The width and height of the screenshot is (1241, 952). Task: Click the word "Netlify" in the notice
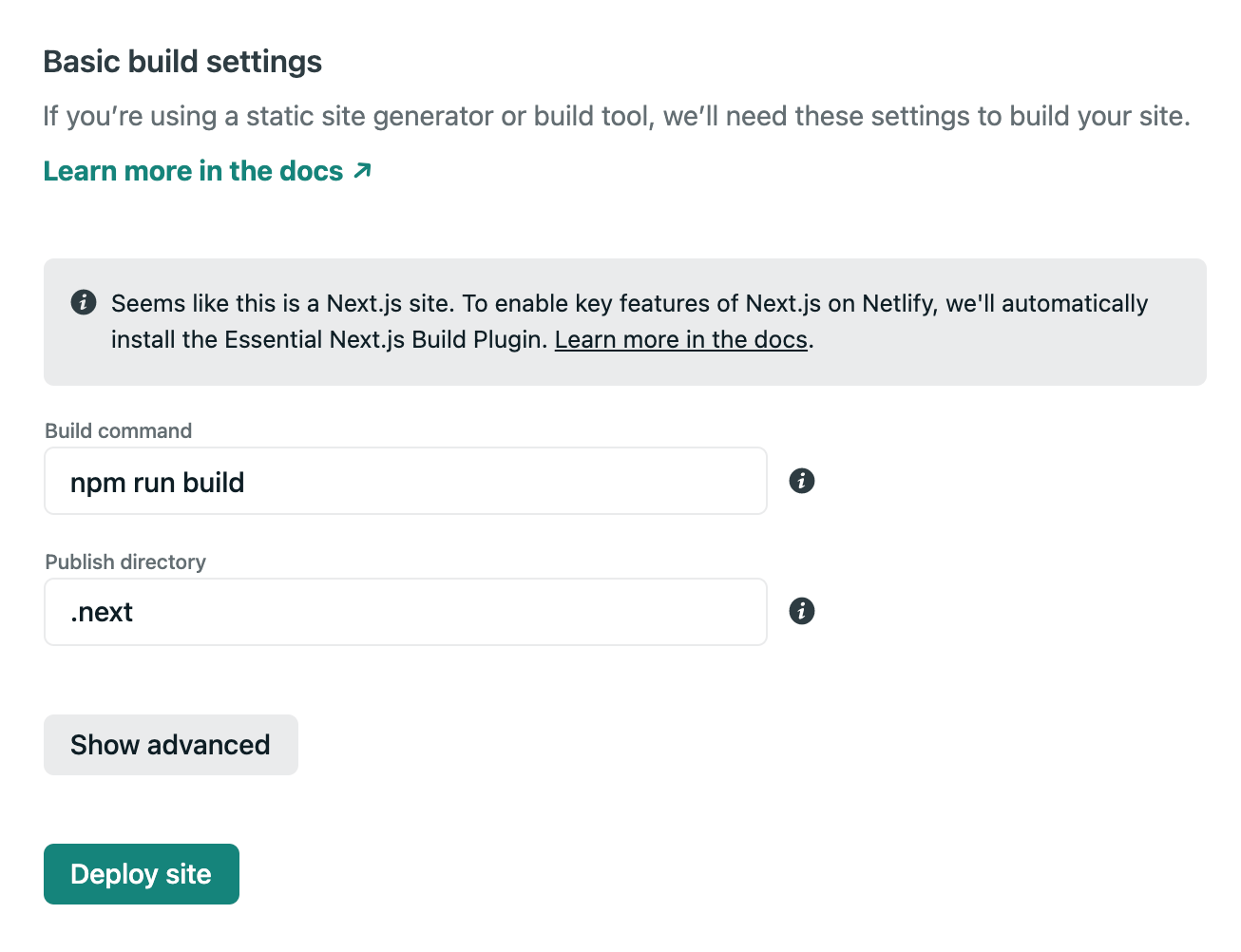(896, 304)
